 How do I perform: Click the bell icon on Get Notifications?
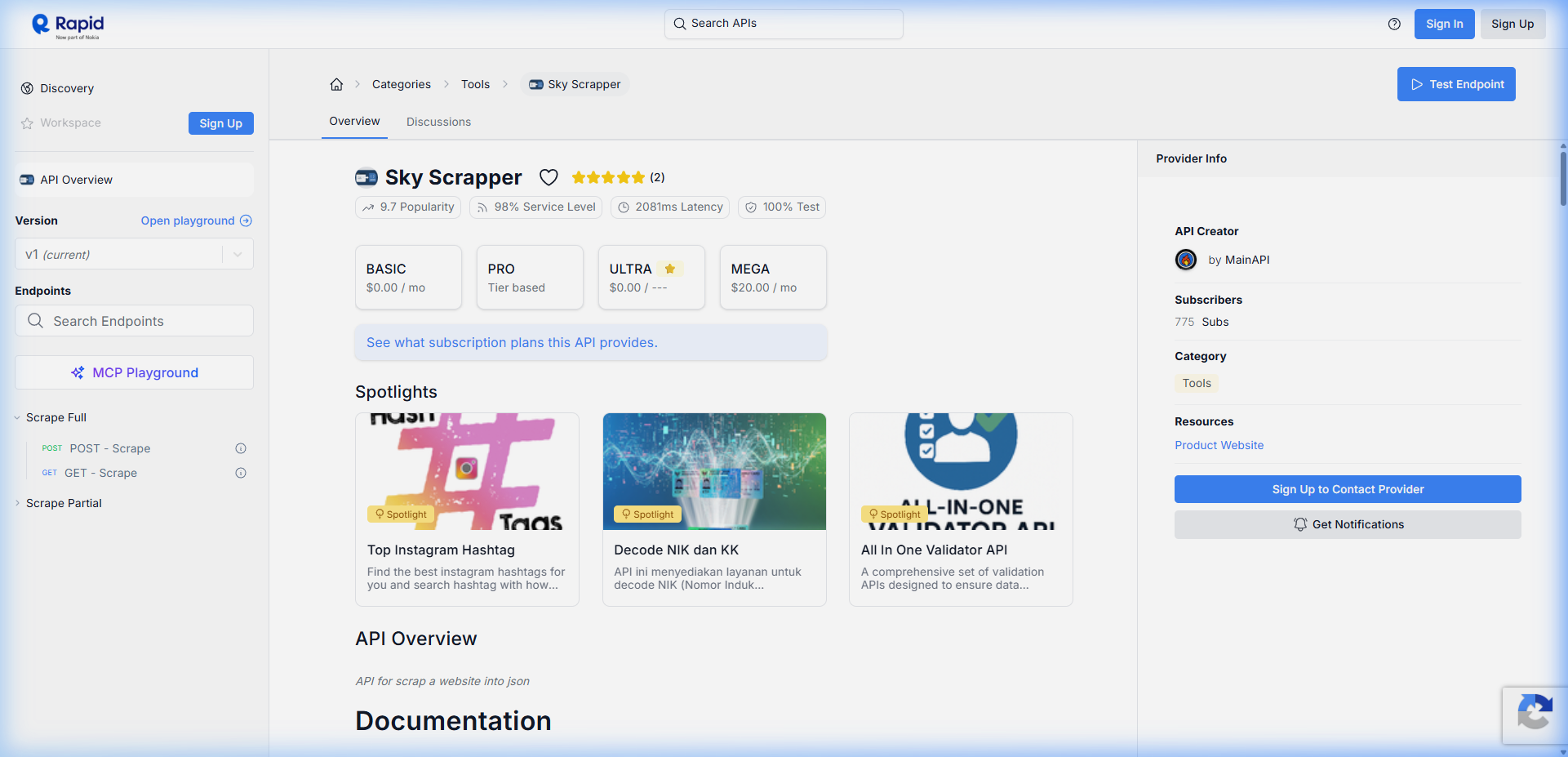[1300, 524]
